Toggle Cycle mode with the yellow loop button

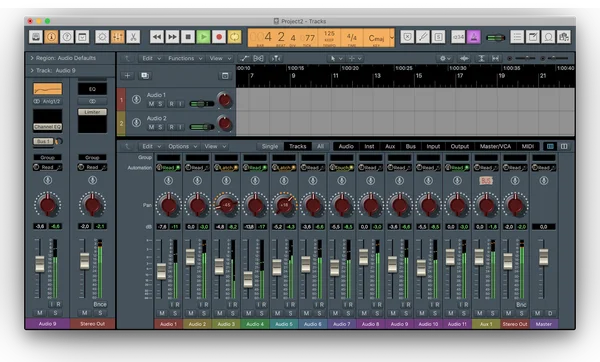pos(235,37)
